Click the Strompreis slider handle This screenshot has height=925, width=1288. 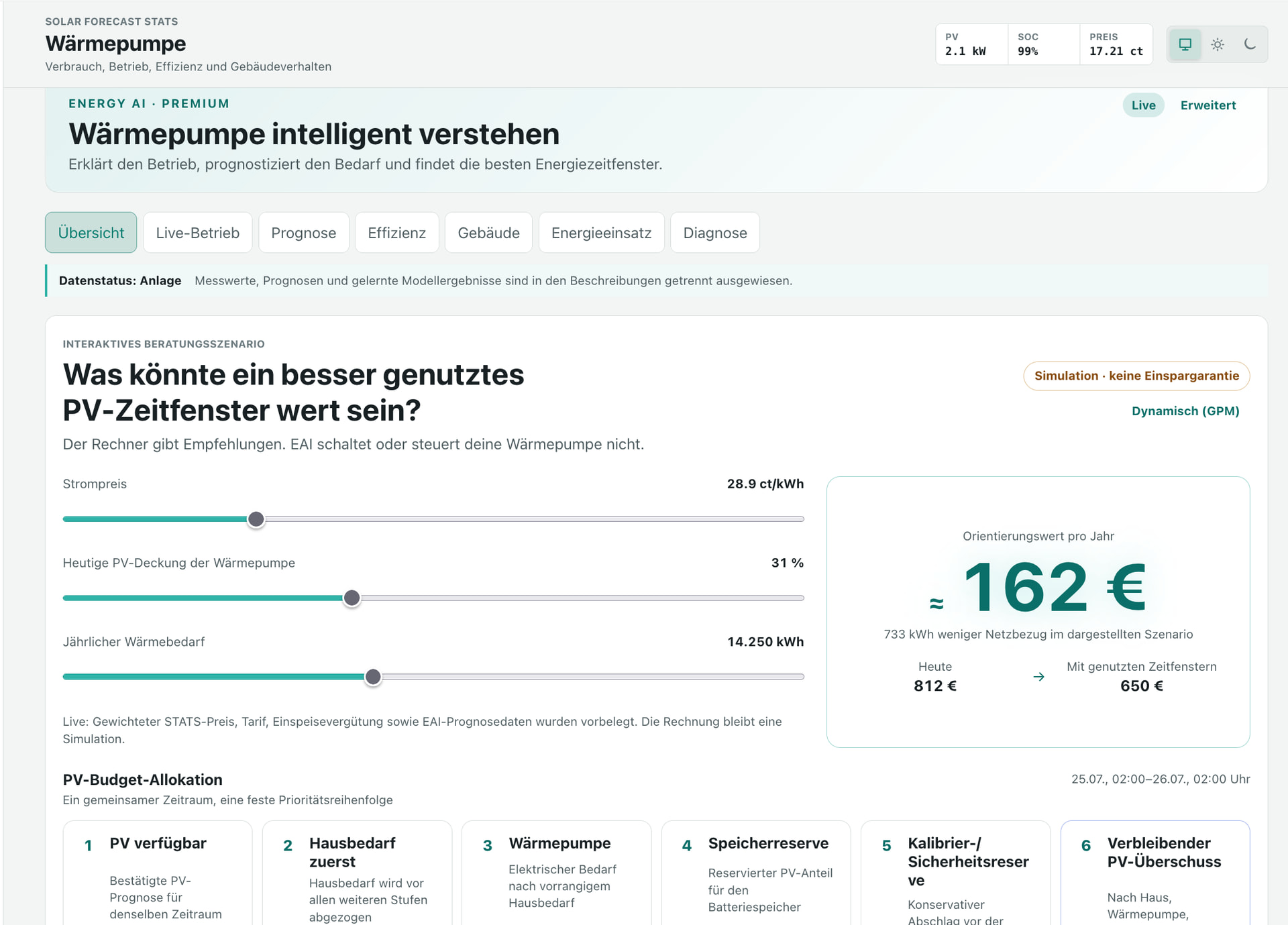256,519
